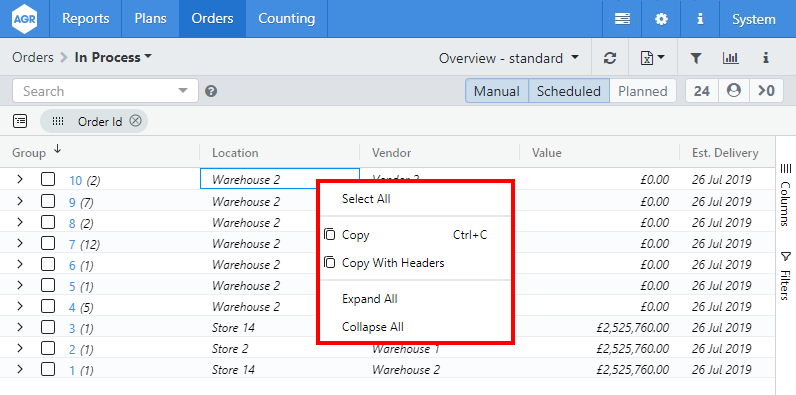Open the Plans tab
Screen dimensions: 796x395
coord(150,19)
